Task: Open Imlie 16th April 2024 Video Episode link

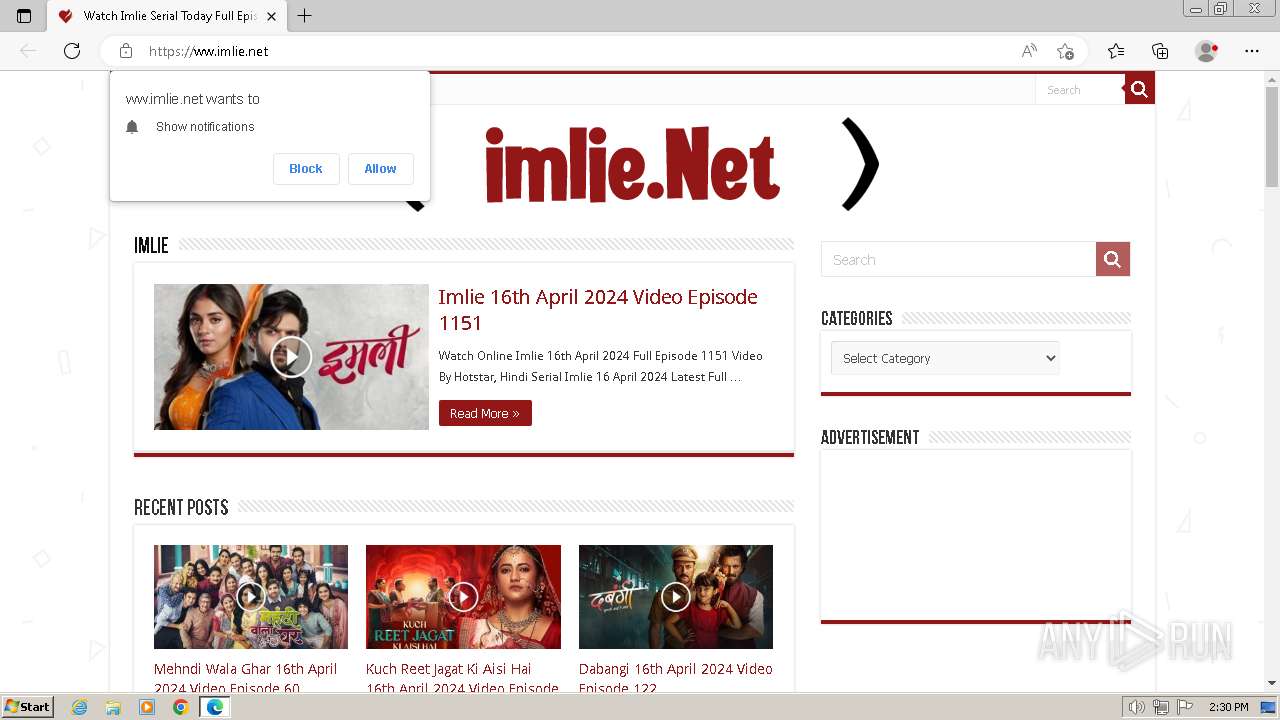Action: [598, 310]
